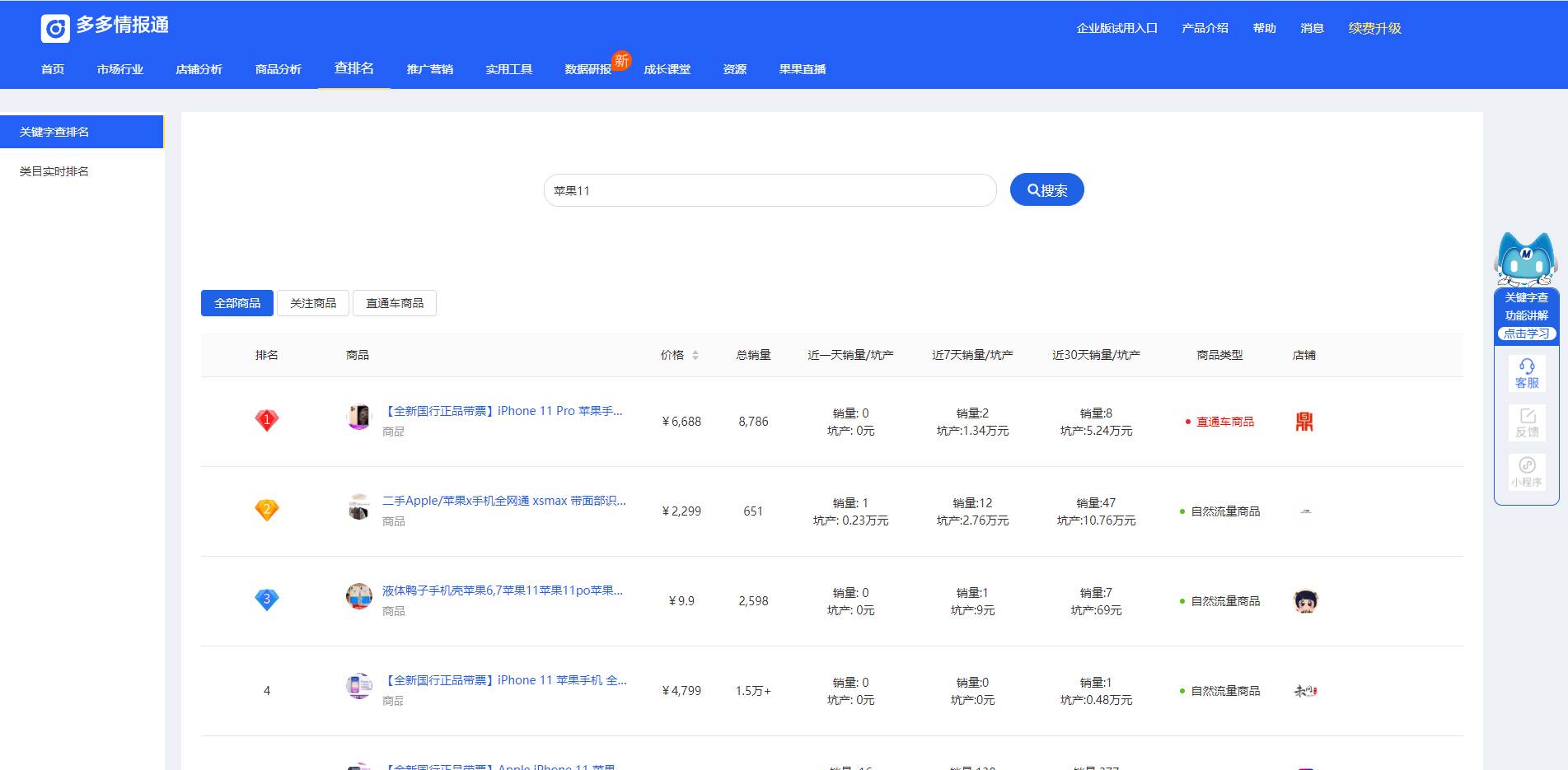This screenshot has width=1568, height=770.
Task: Open 商品分析 menu
Action: point(278,69)
